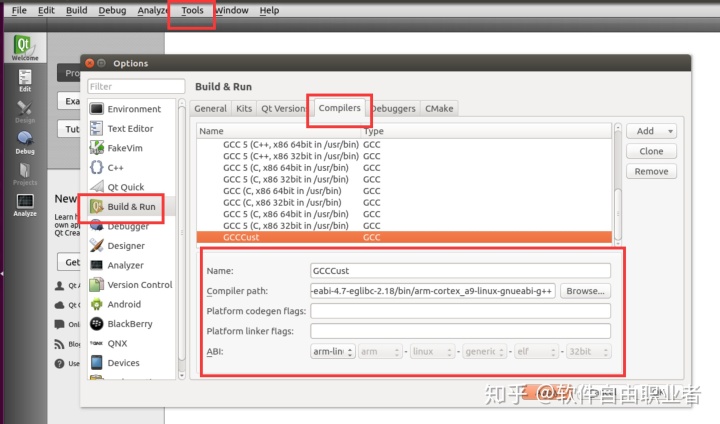720x424 pixels.
Task: Open Analyze mode icon
Action: coord(25,205)
